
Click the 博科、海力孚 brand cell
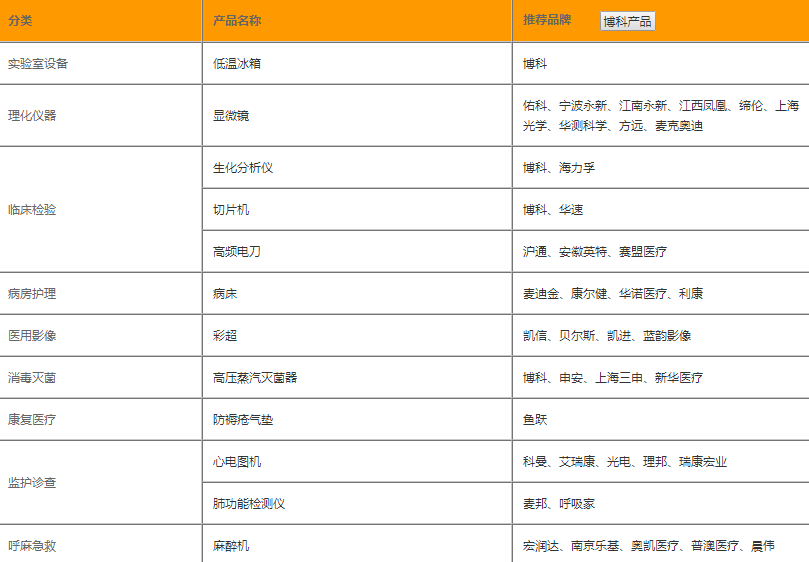click(x=661, y=168)
